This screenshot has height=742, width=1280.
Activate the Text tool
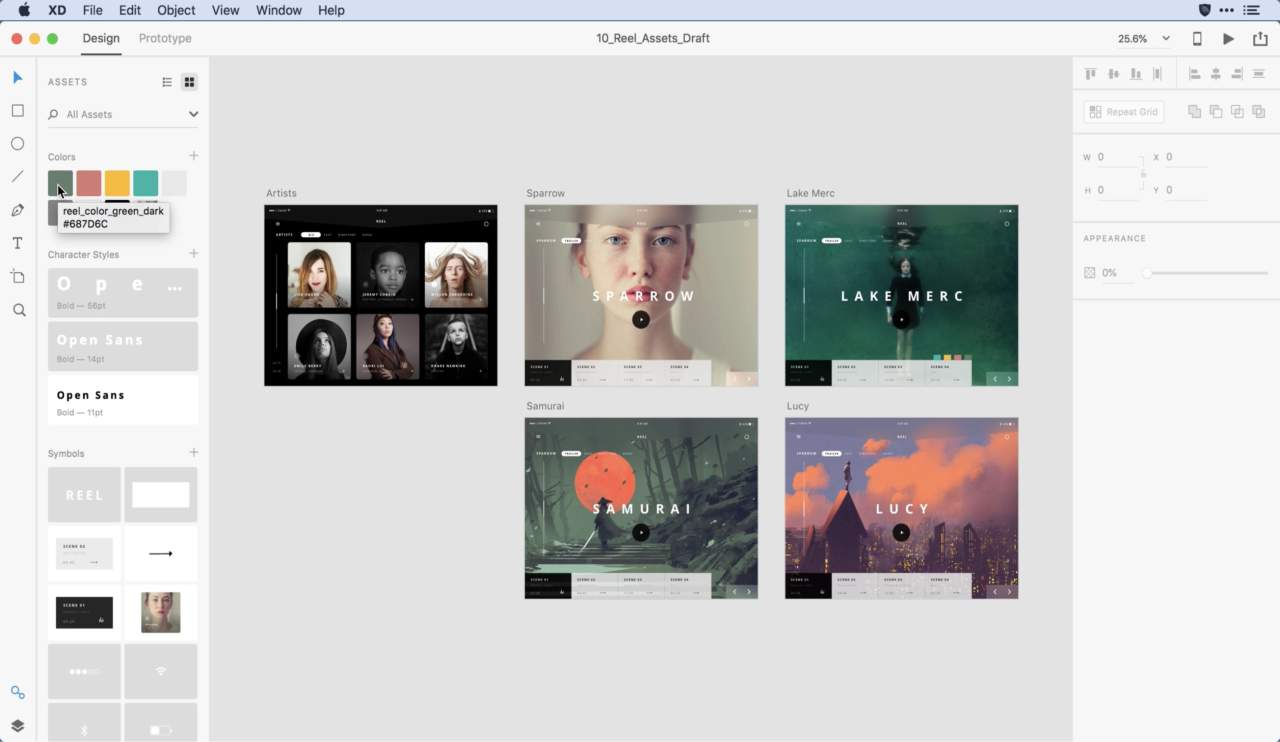[x=18, y=243]
